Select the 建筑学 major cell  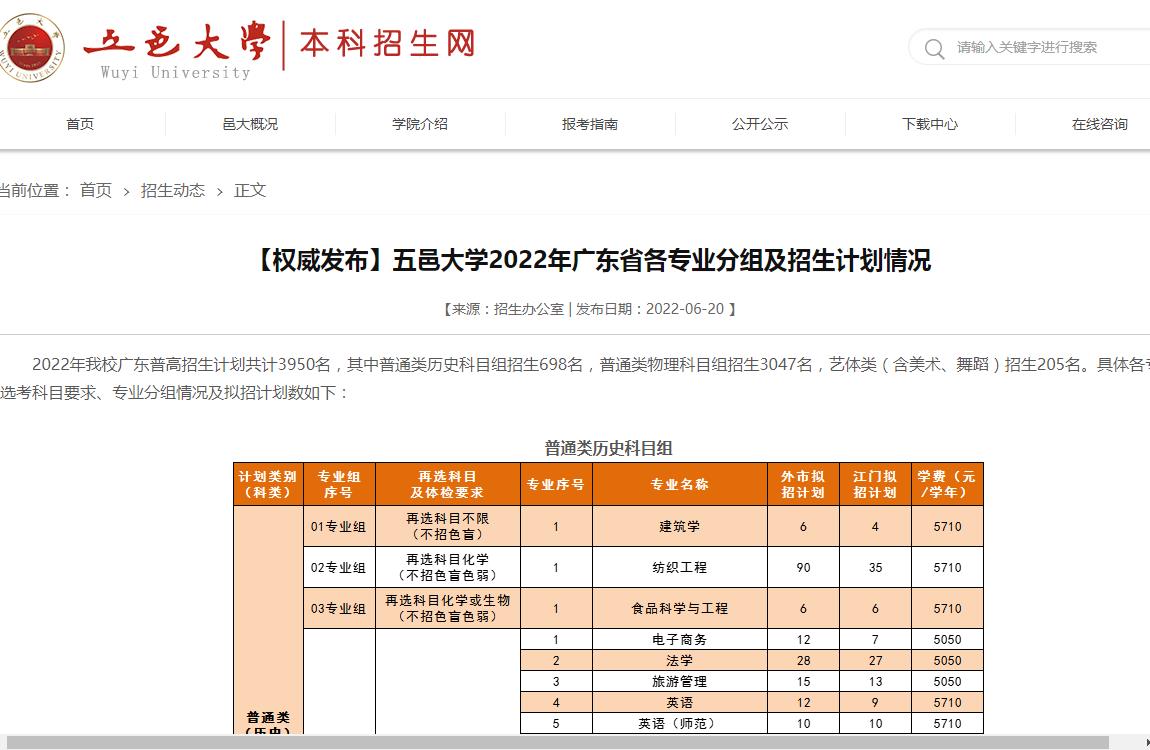tap(680, 526)
